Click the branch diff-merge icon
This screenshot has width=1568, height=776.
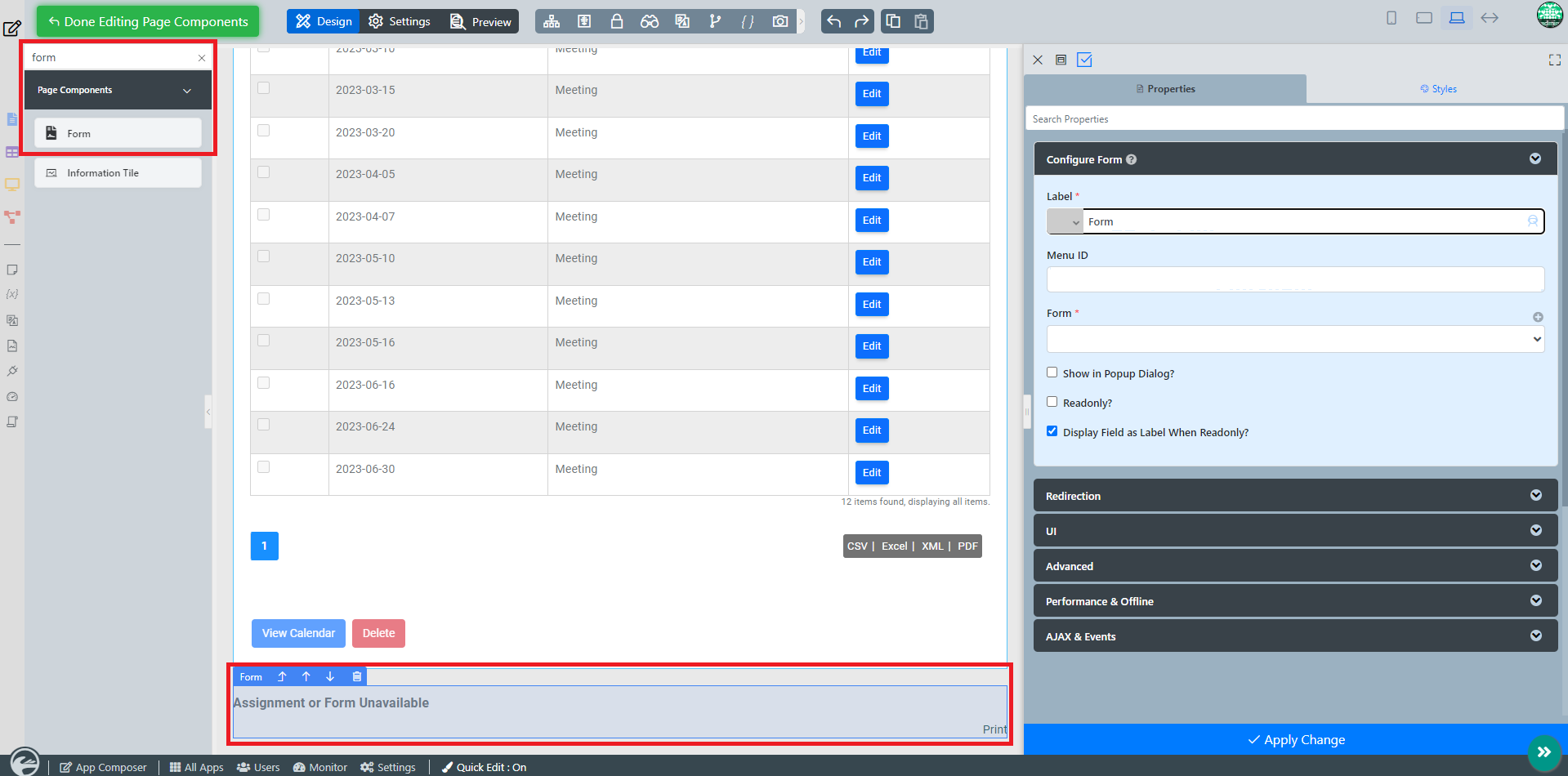pos(715,21)
